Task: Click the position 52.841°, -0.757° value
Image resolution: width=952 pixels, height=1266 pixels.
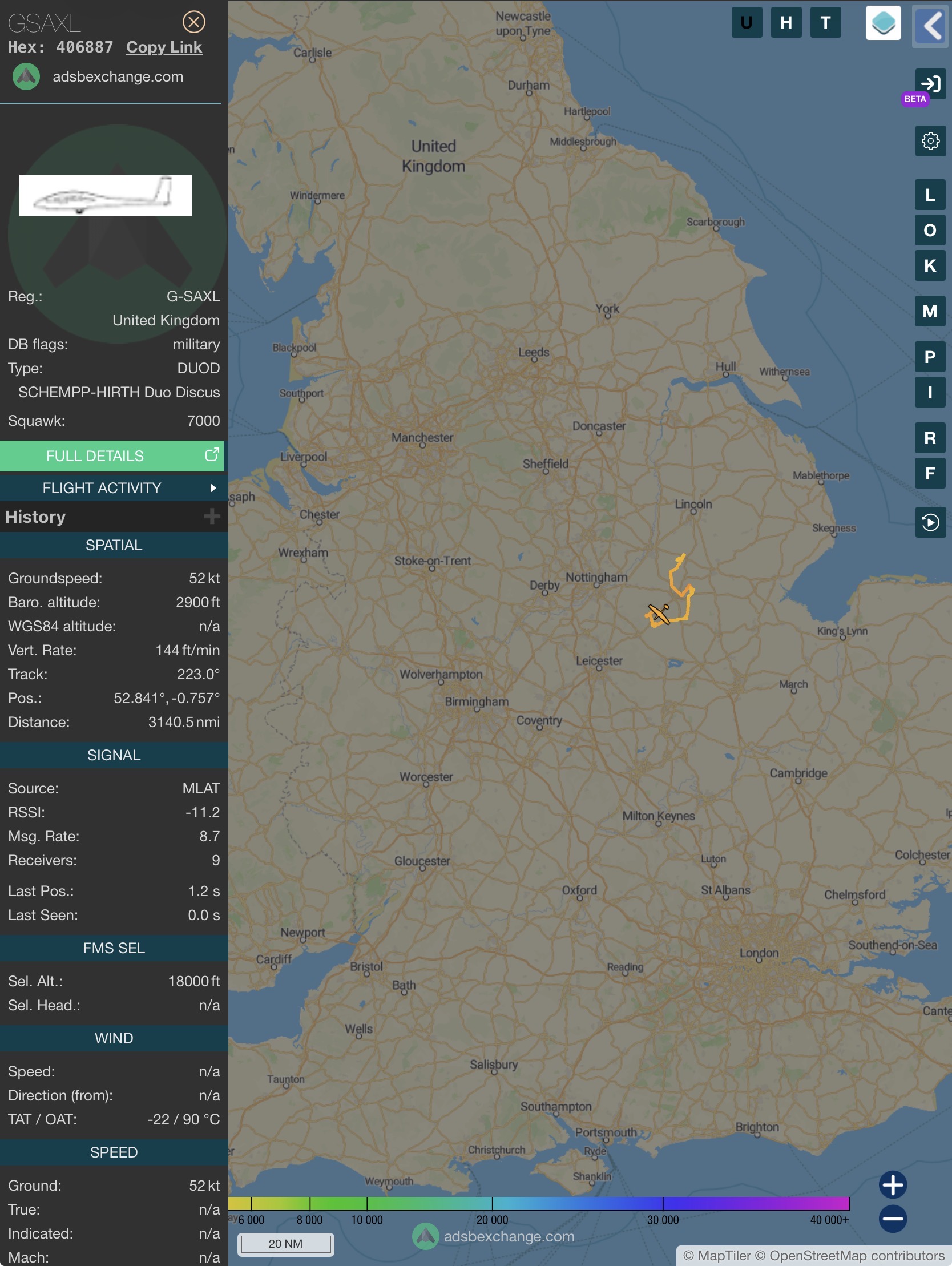Action: tap(167, 698)
